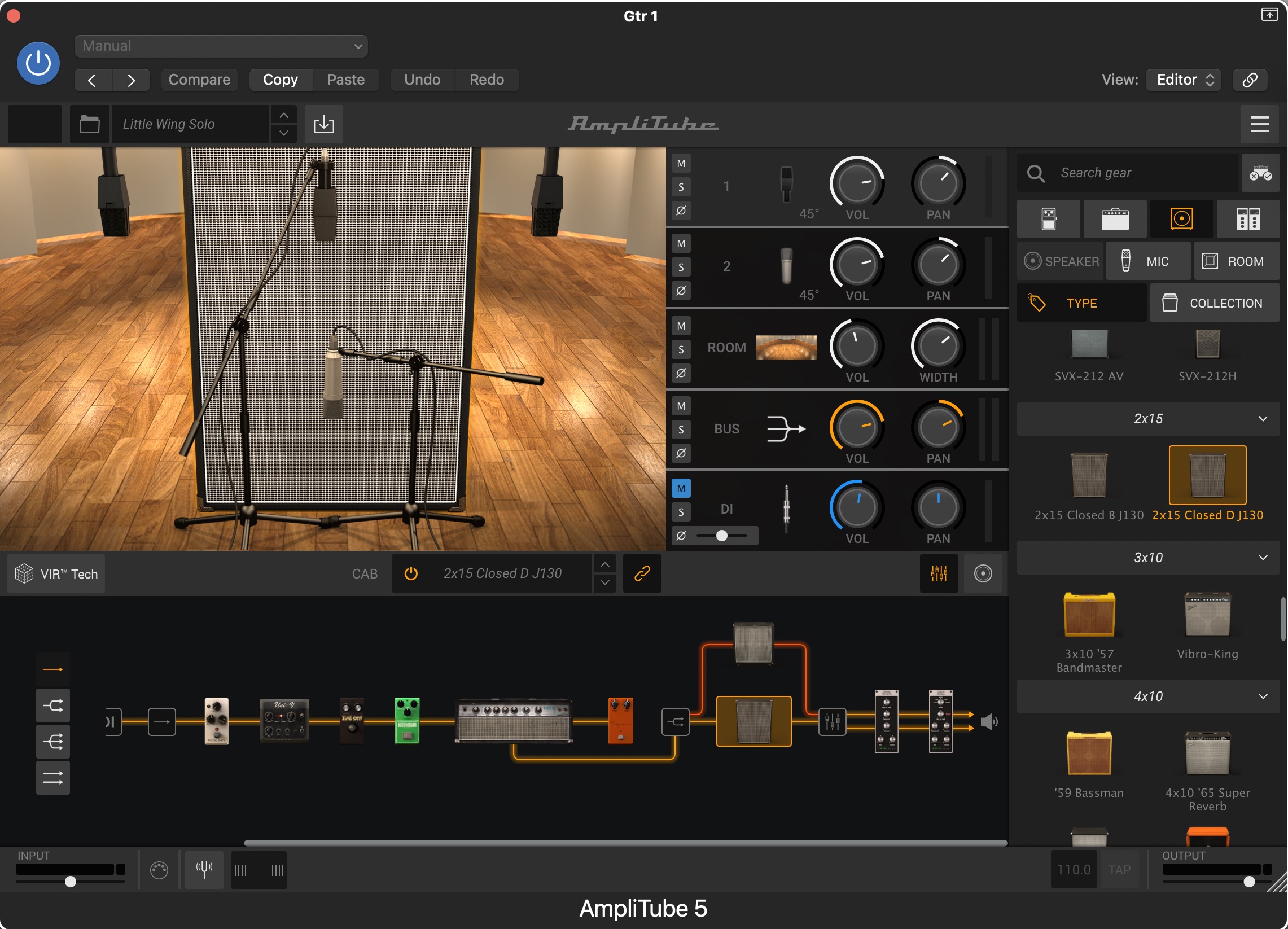
Task: Open the custom shop cart icon
Action: click(1260, 173)
